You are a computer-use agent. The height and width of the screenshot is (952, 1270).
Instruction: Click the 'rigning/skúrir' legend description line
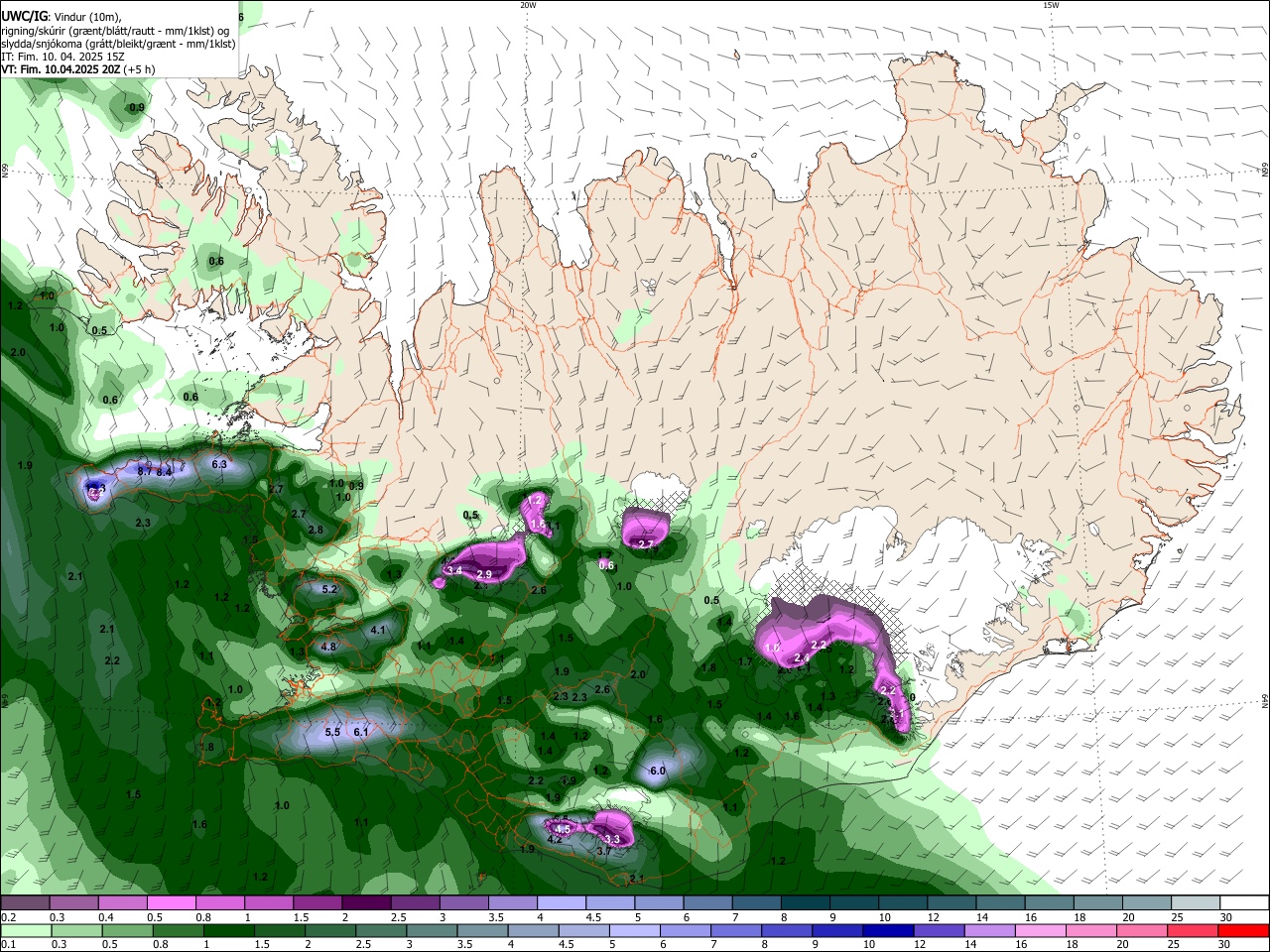pyautogui.click(x=115, y=31)
